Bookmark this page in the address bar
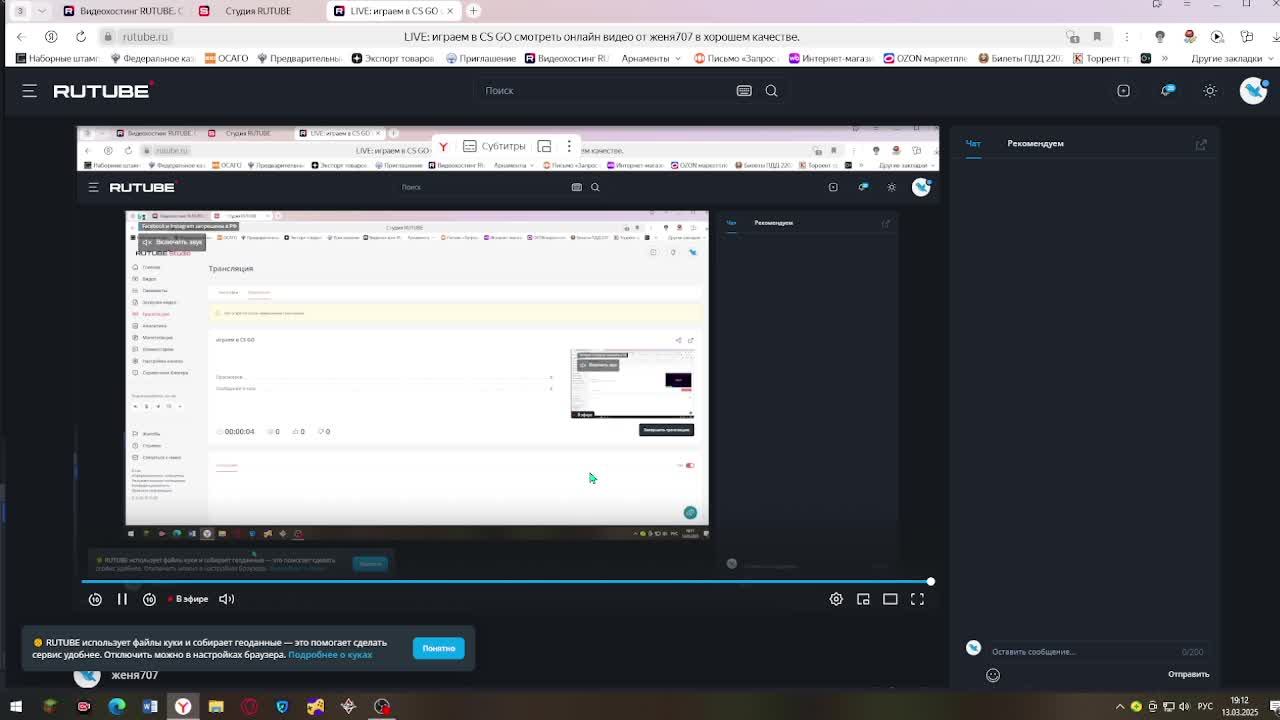The height and width of the screenshot is (720, 1280). [x=1097, y=37]
